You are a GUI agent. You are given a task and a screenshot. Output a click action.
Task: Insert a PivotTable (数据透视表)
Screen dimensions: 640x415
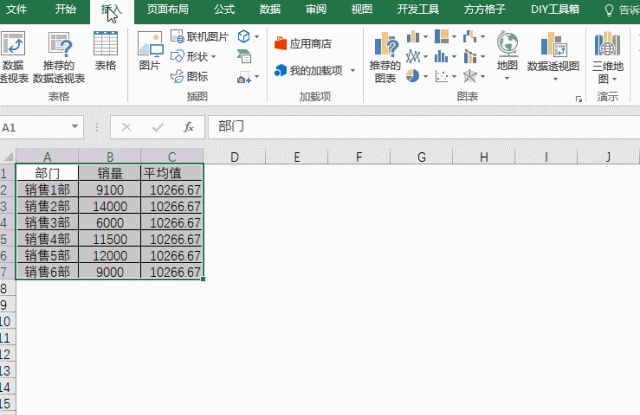[13, 57]
